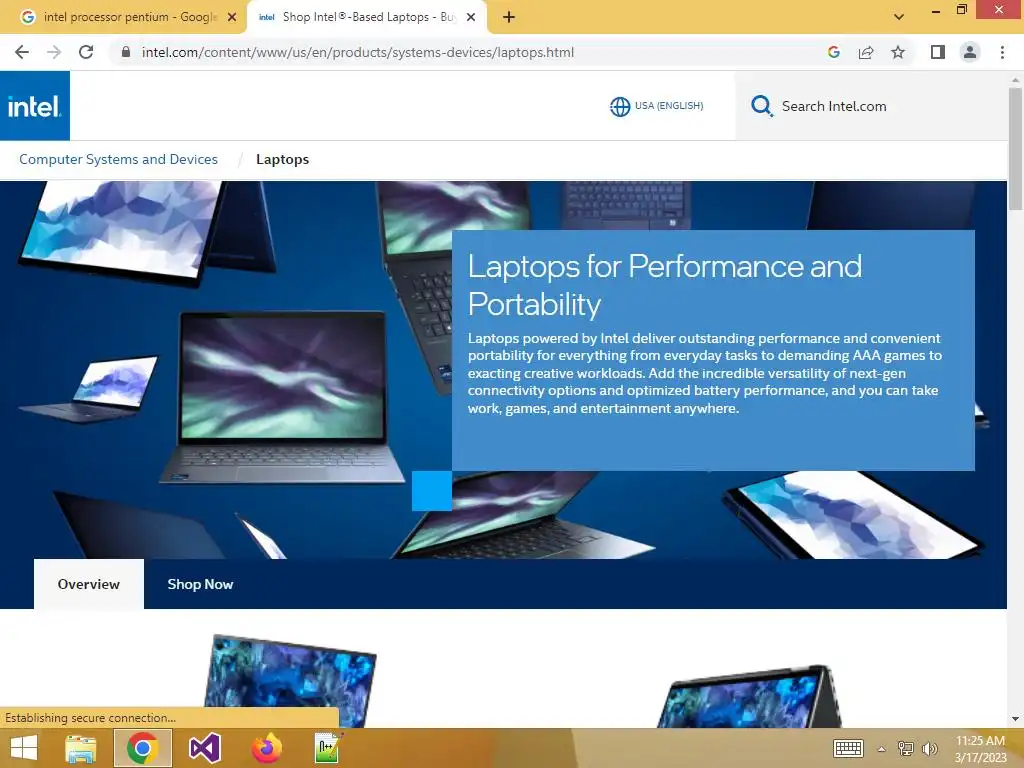Click the padlock site info icon
This screenshot has height=768, width=1024.
[x=126, y=52]
